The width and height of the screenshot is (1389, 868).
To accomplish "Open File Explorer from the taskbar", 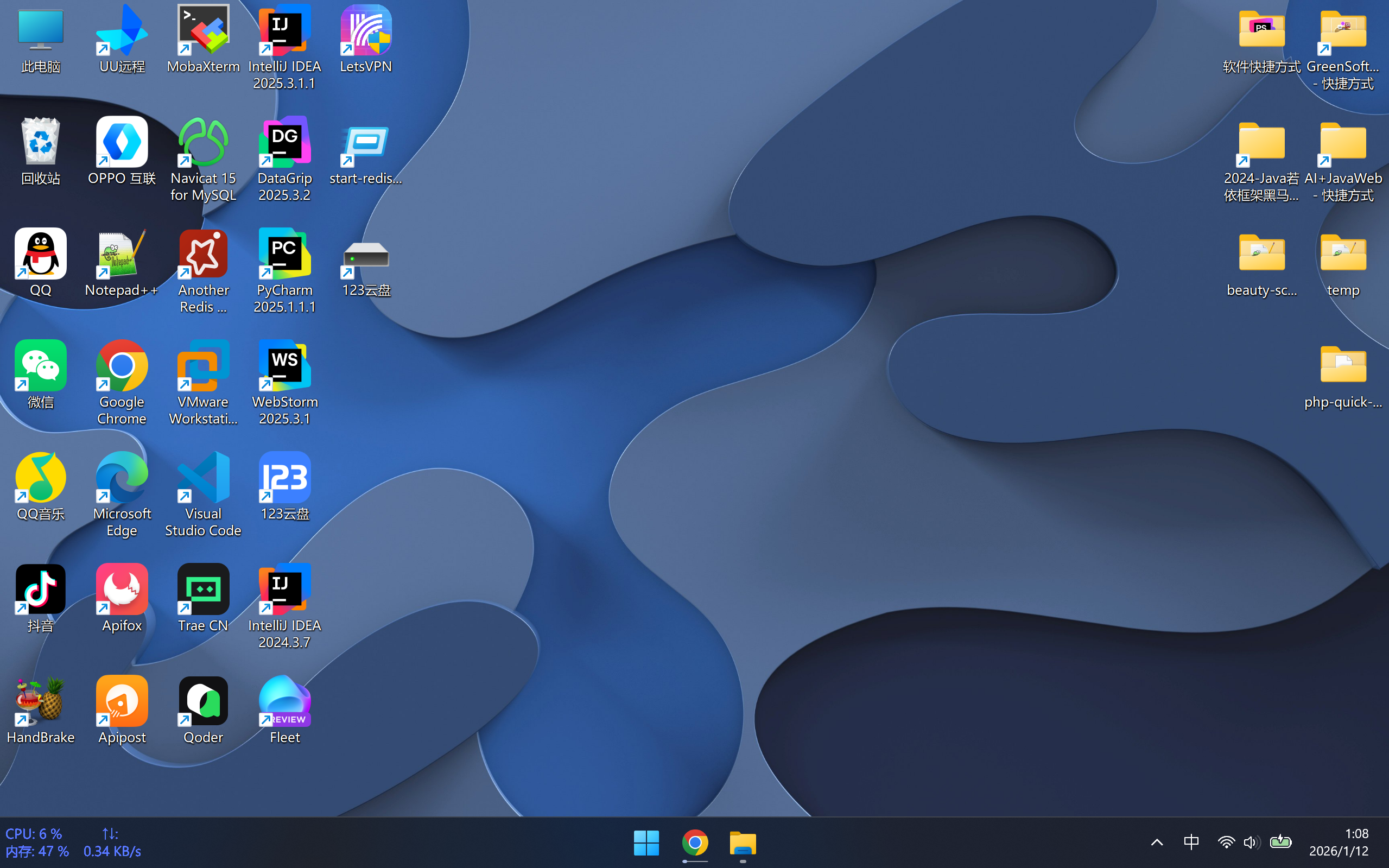I will (x=743, y=842).
